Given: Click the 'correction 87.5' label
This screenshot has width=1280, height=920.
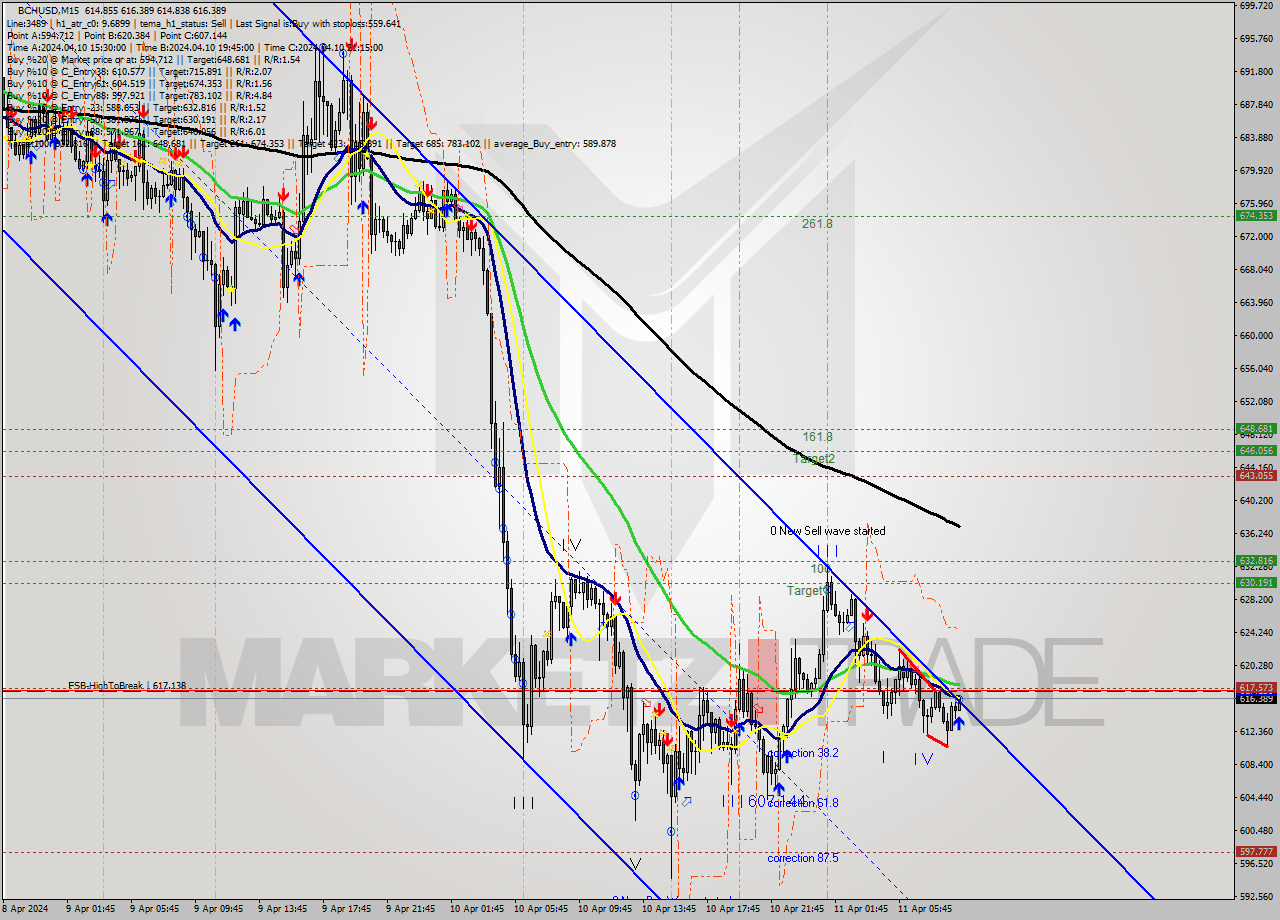Looking at the screenshot, I should pyautogui.click(x=803, y=858).
